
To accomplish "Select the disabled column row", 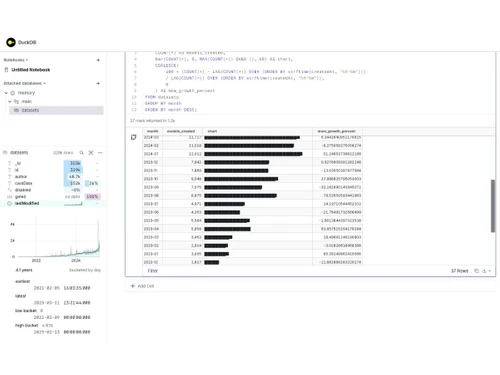I will [53, 190].
